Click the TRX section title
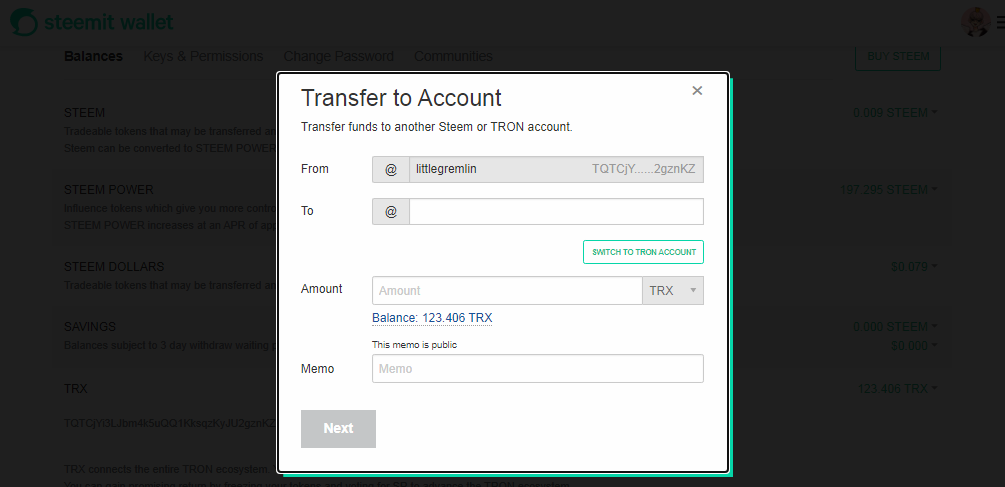This screenshot has width=1005, height=487. tap(76, 389)
